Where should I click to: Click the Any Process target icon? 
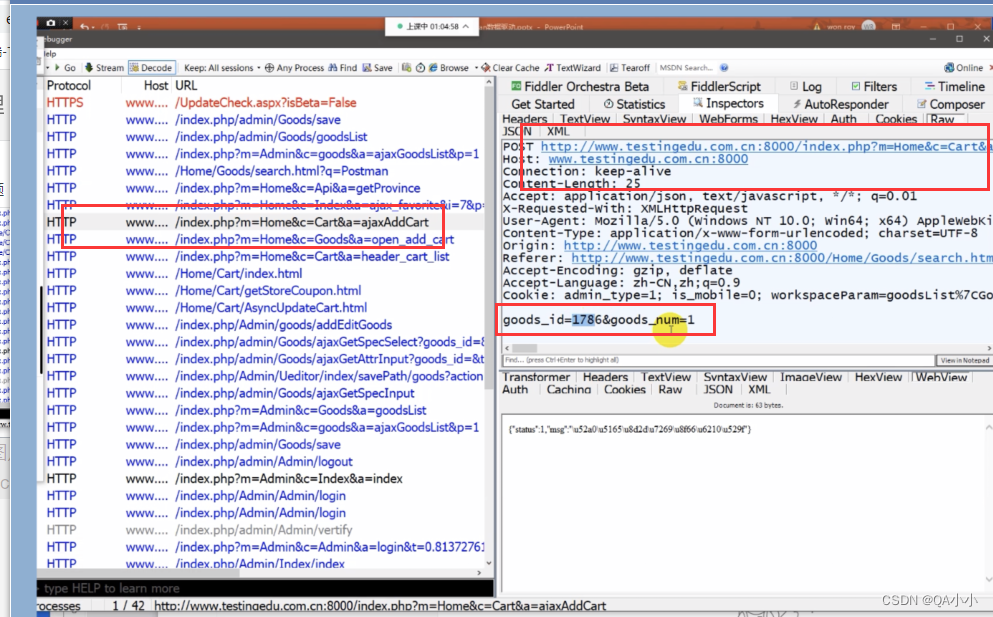click(269, 68)
